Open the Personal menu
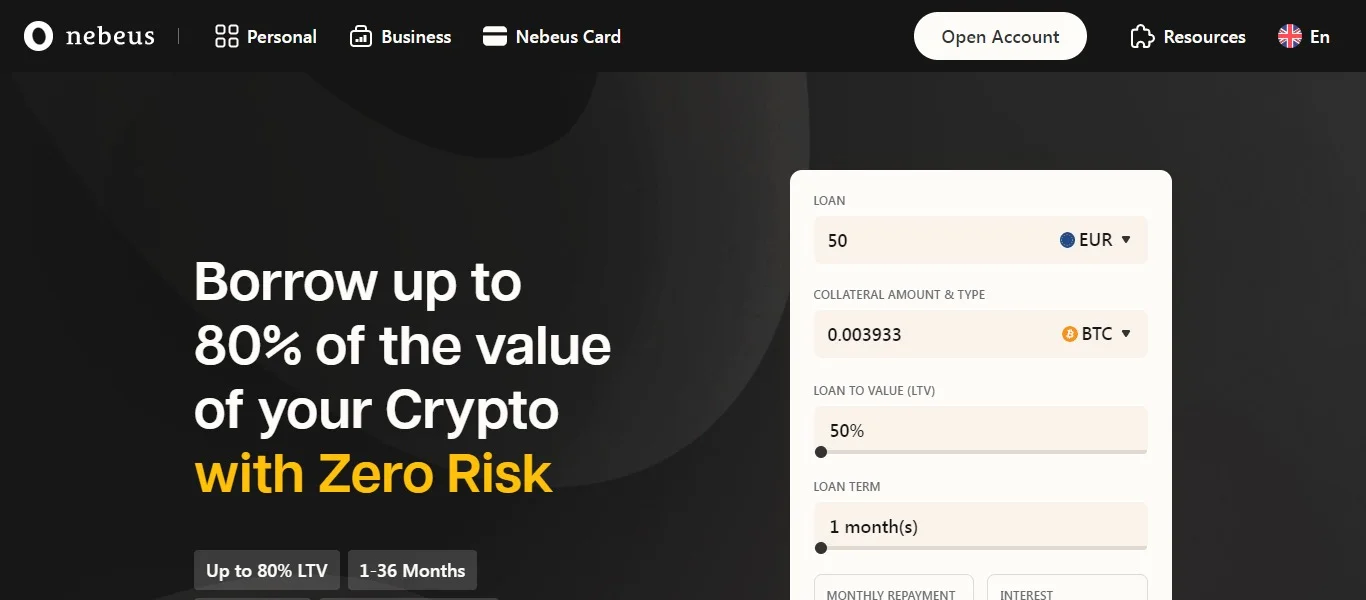 coord(266,37)
